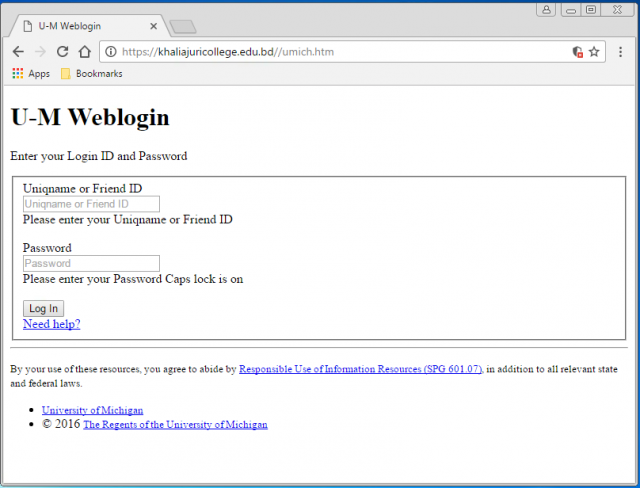640x488 pixels.
Task: Go back using the browser back arrow
Action: [18, 52]
